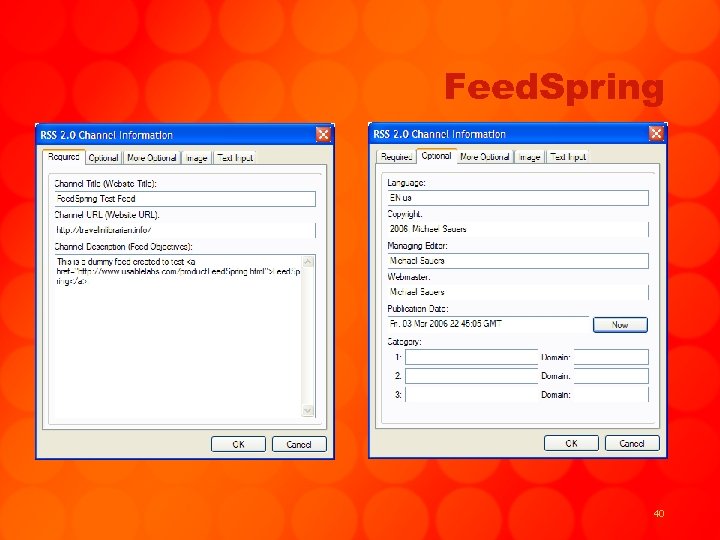
Task: Click the Category 1 input field
Action: click(x=472, y=357)
